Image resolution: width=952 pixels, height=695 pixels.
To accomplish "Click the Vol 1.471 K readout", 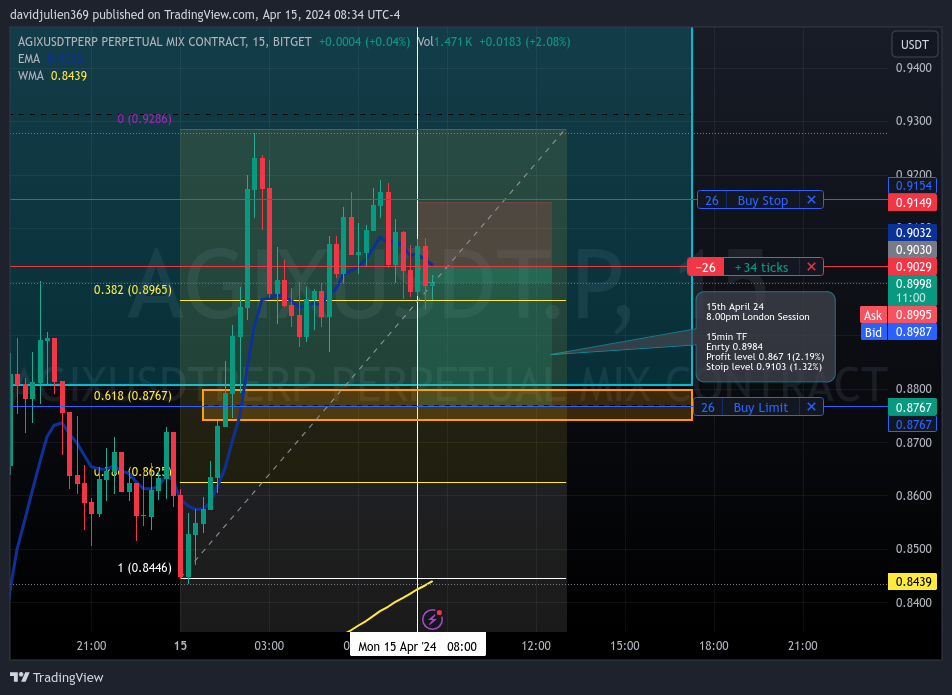I will (444, 42).
